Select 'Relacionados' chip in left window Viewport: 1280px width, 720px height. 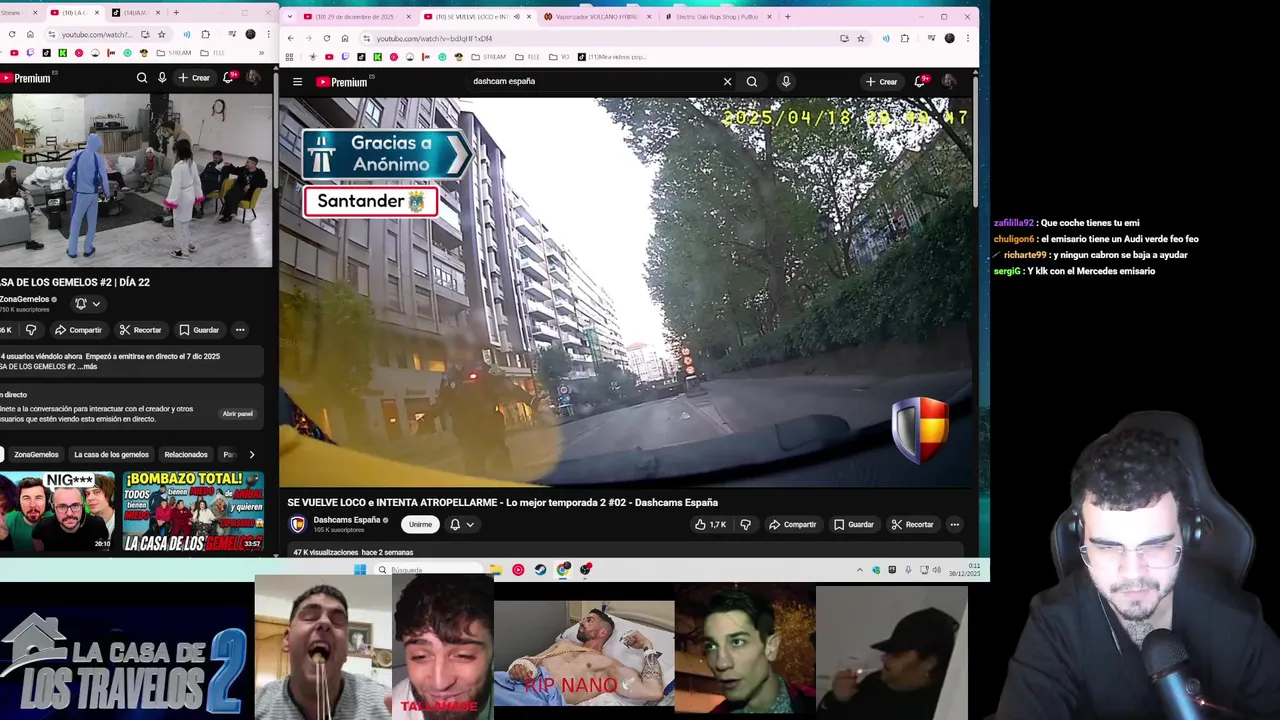pyautogui.click(x=186, y=455)
